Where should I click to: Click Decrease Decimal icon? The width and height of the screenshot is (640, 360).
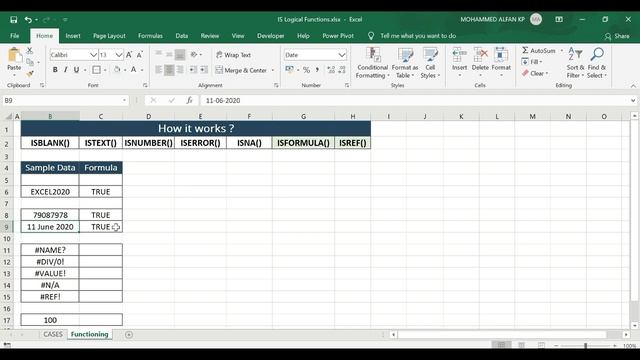(x=342, y=70)
